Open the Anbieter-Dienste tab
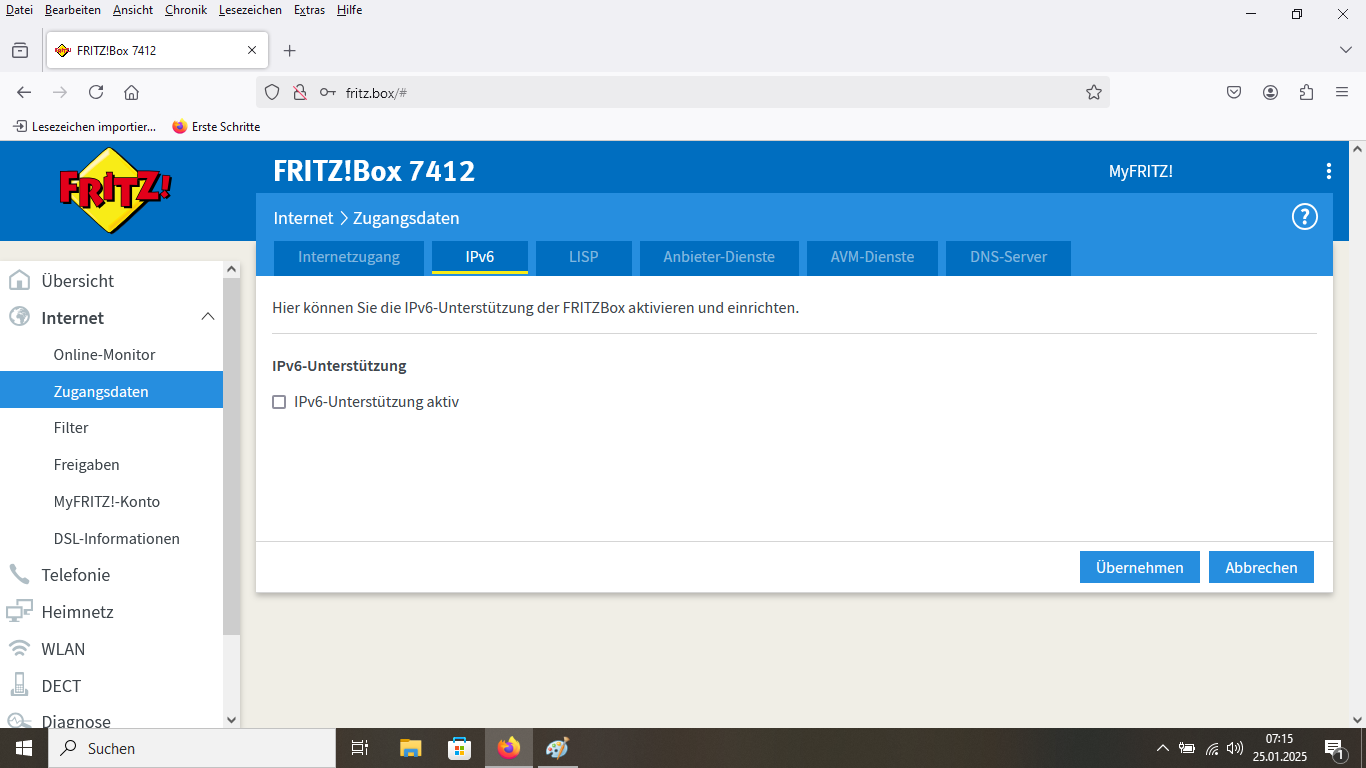This screenshot has width=1366, height=768. coord(719,257)
